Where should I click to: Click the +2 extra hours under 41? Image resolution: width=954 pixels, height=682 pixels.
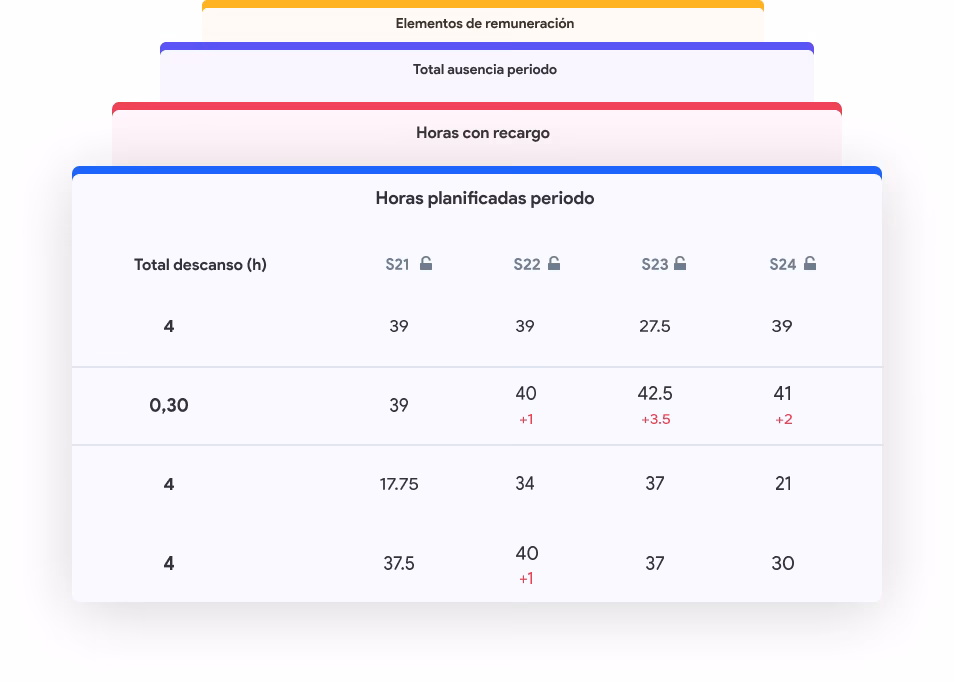point(784,419)
